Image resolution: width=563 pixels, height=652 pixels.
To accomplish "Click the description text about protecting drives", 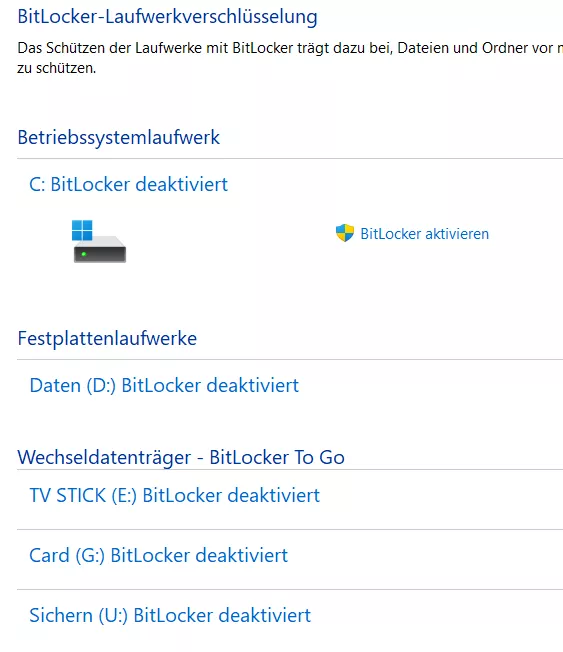I will coord(290,58).
